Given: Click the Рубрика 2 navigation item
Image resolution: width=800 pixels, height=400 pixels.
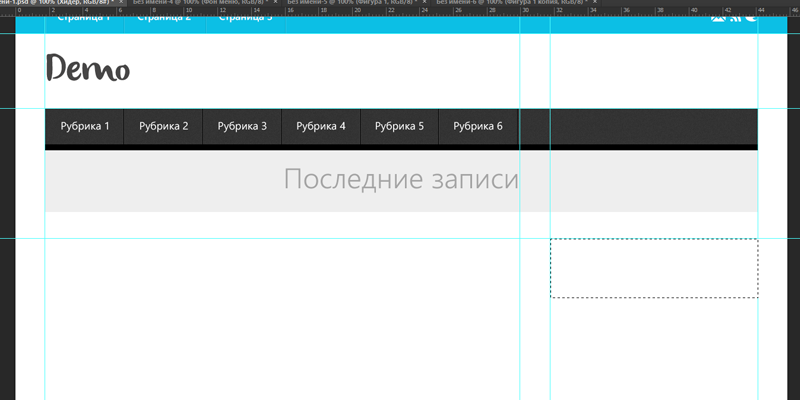Looking at the screenshot, I should click(164, 127).
